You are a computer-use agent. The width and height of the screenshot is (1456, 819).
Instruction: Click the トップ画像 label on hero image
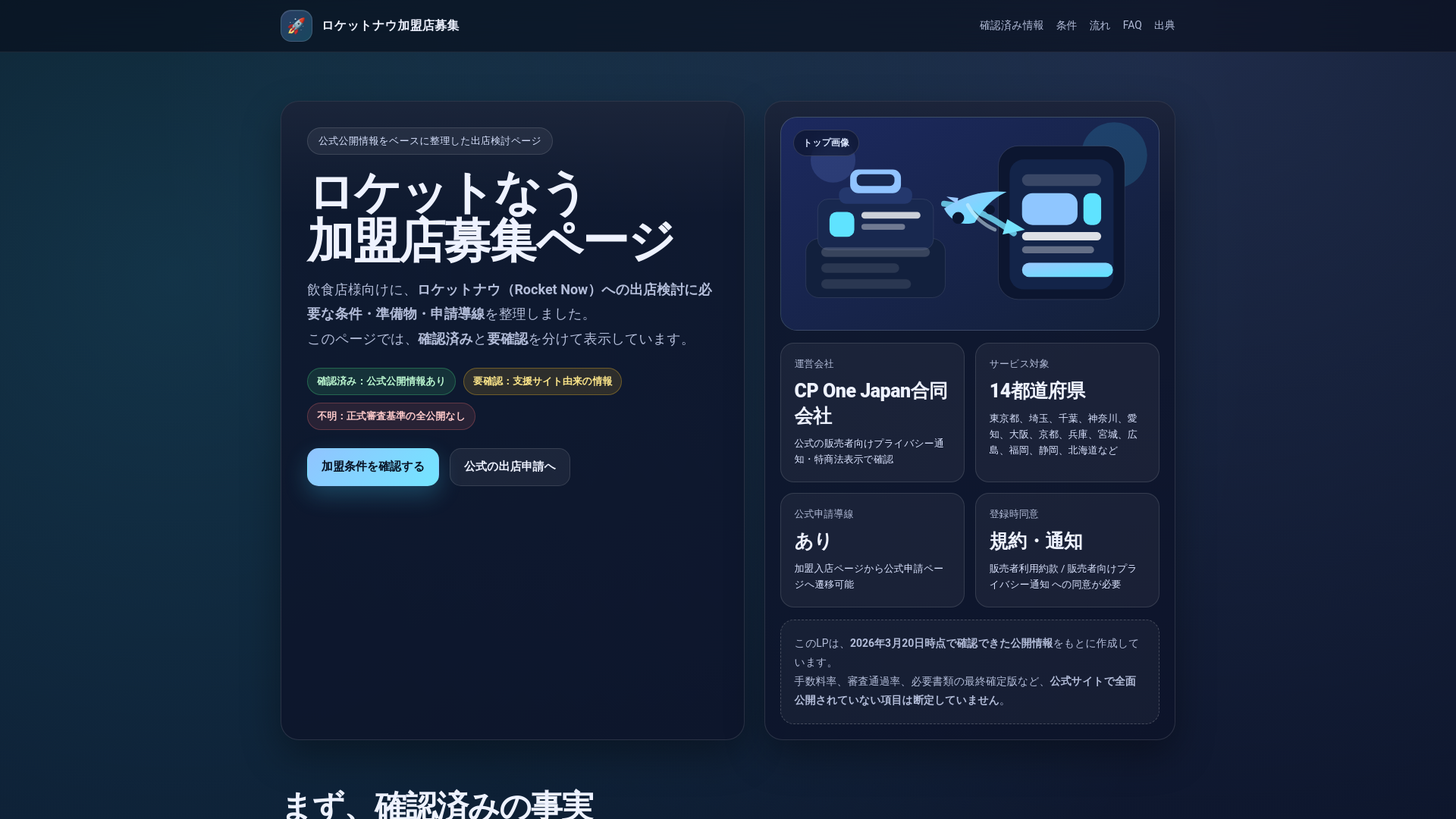826,143
